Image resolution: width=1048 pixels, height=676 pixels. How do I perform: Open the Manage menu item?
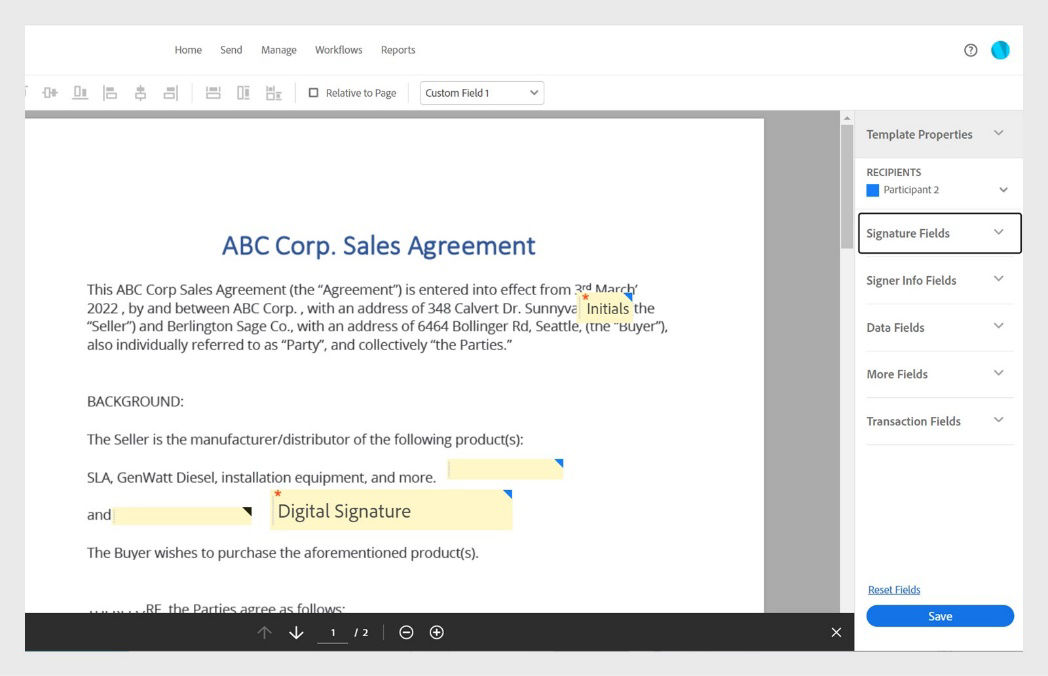279,49
